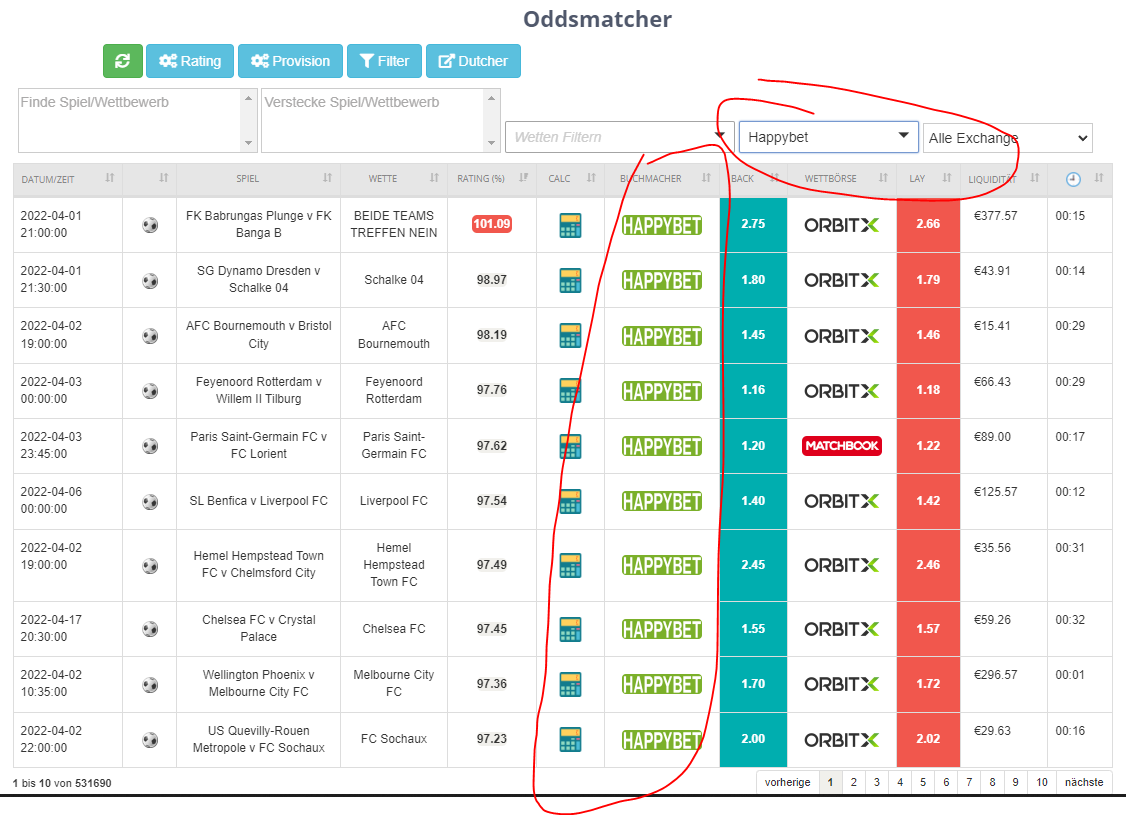Click Happybet logo in US Quevilly-Rouen row
Screen dimensions: 1126x815
pos(662,740)
